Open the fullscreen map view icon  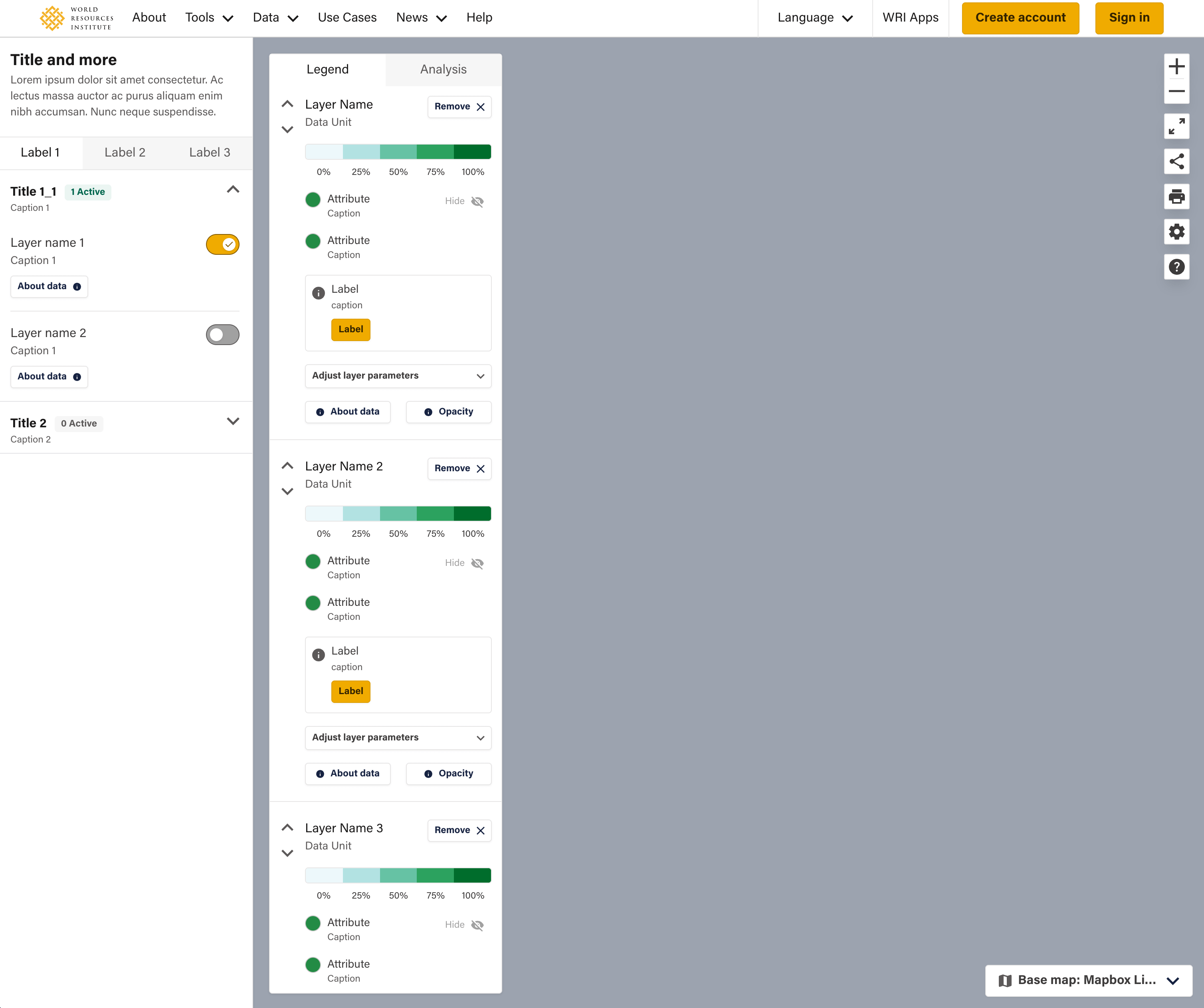1177,127
